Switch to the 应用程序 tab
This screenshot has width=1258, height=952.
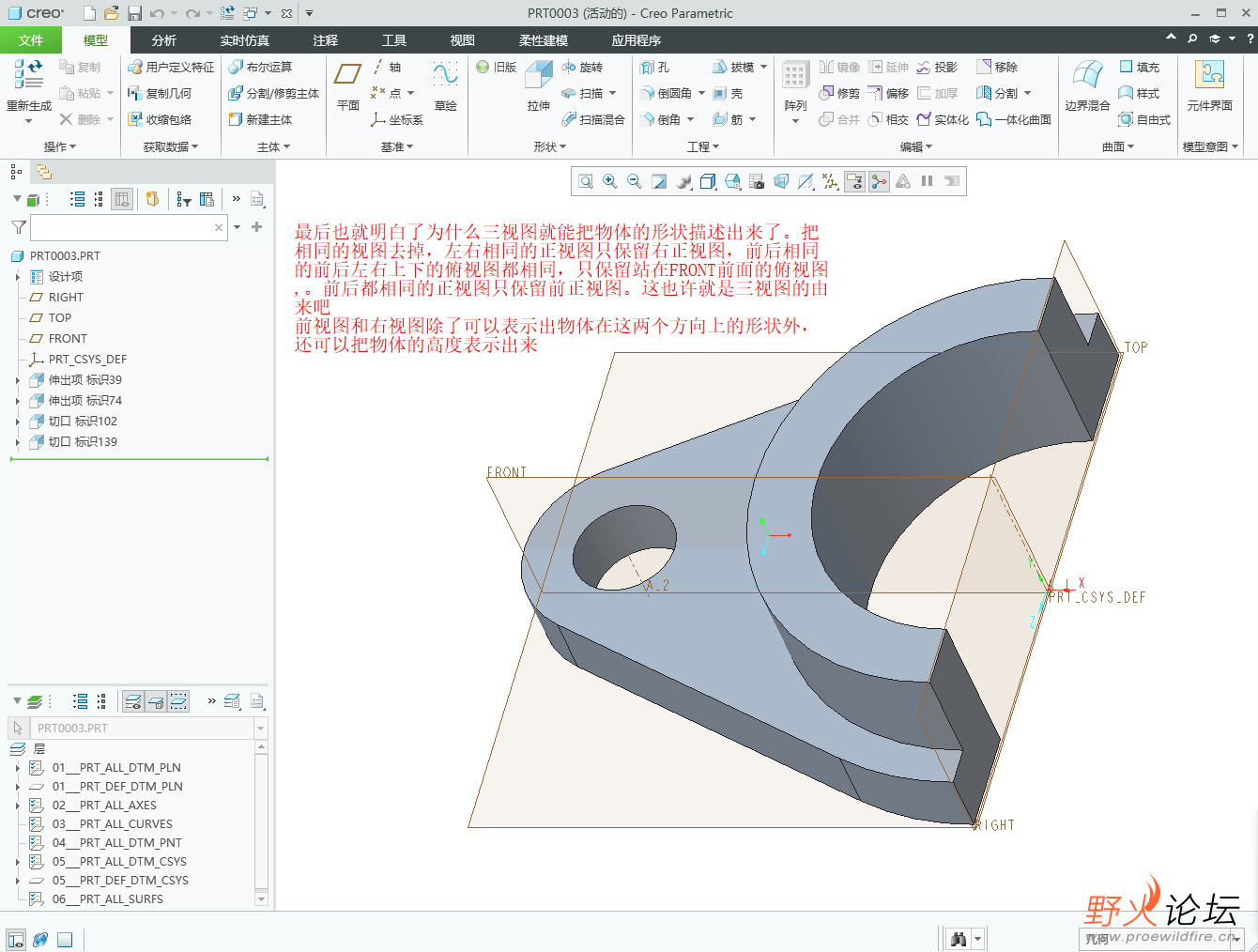(x=637, y=40)
